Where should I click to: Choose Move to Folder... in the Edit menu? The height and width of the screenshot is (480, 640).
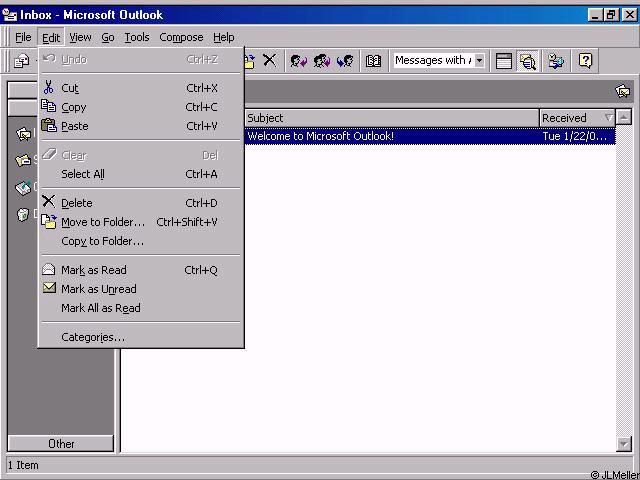pos(141,222)
